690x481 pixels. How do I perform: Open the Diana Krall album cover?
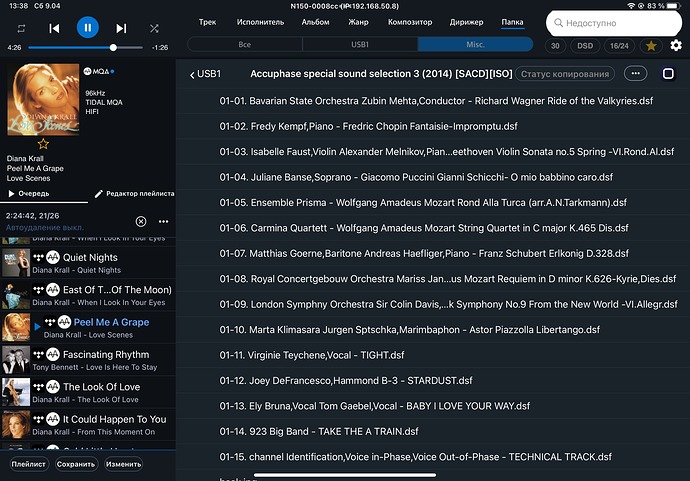tap(43, 99)
